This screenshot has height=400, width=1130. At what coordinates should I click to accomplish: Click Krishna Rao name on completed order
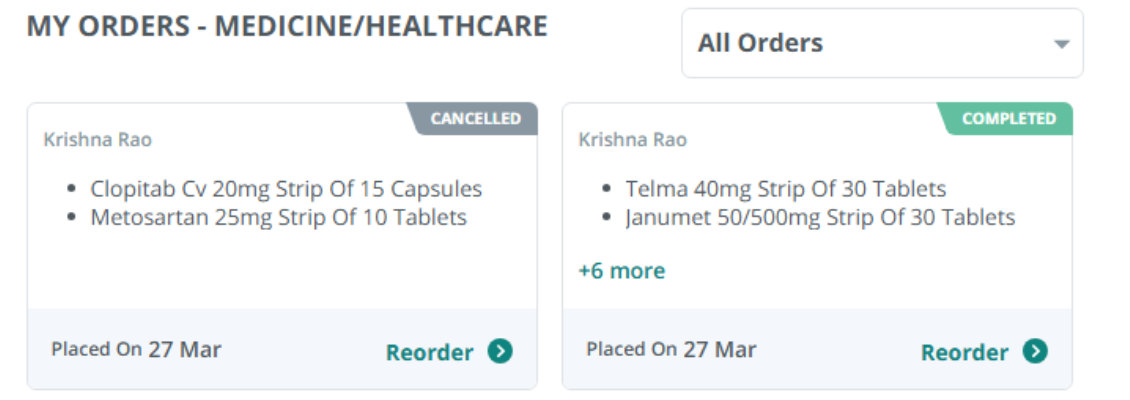(633, 140)
